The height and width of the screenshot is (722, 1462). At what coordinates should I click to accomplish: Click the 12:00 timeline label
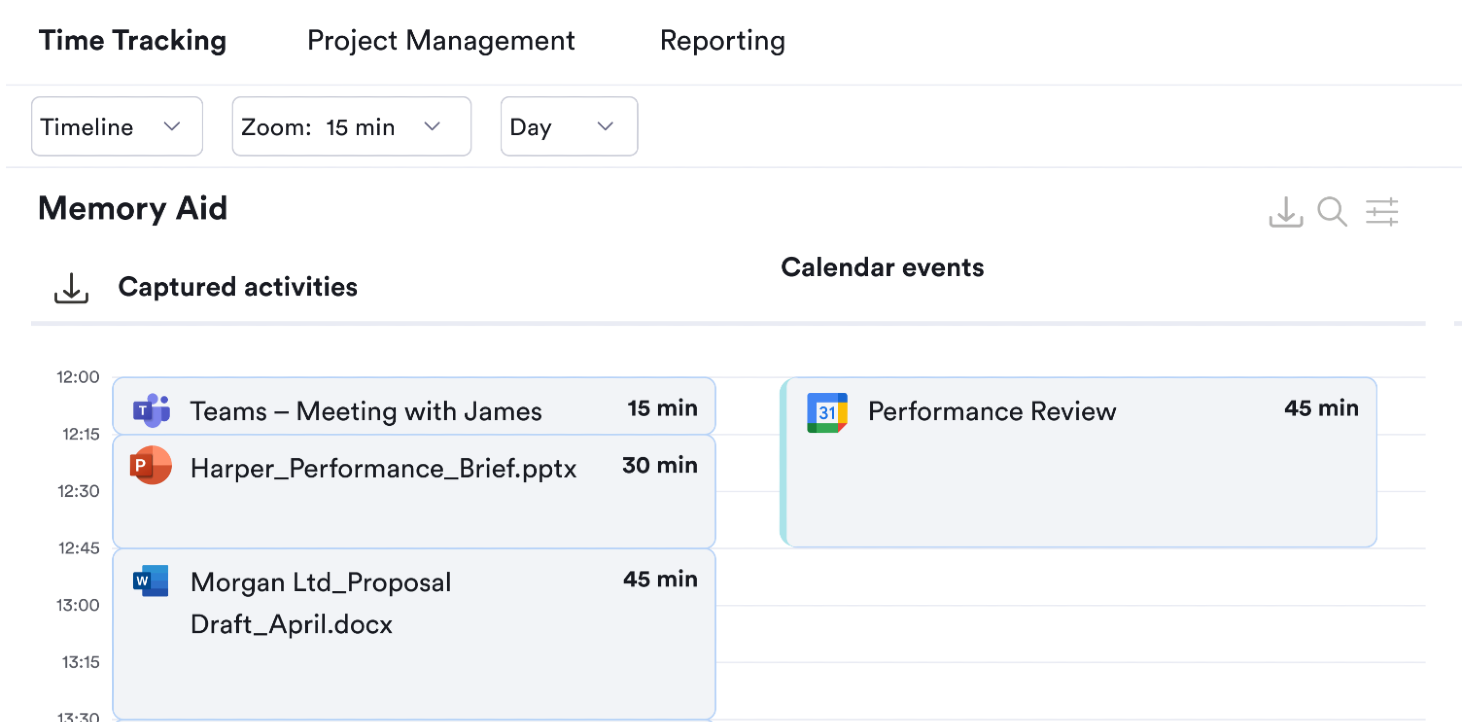tap(80, 377)
